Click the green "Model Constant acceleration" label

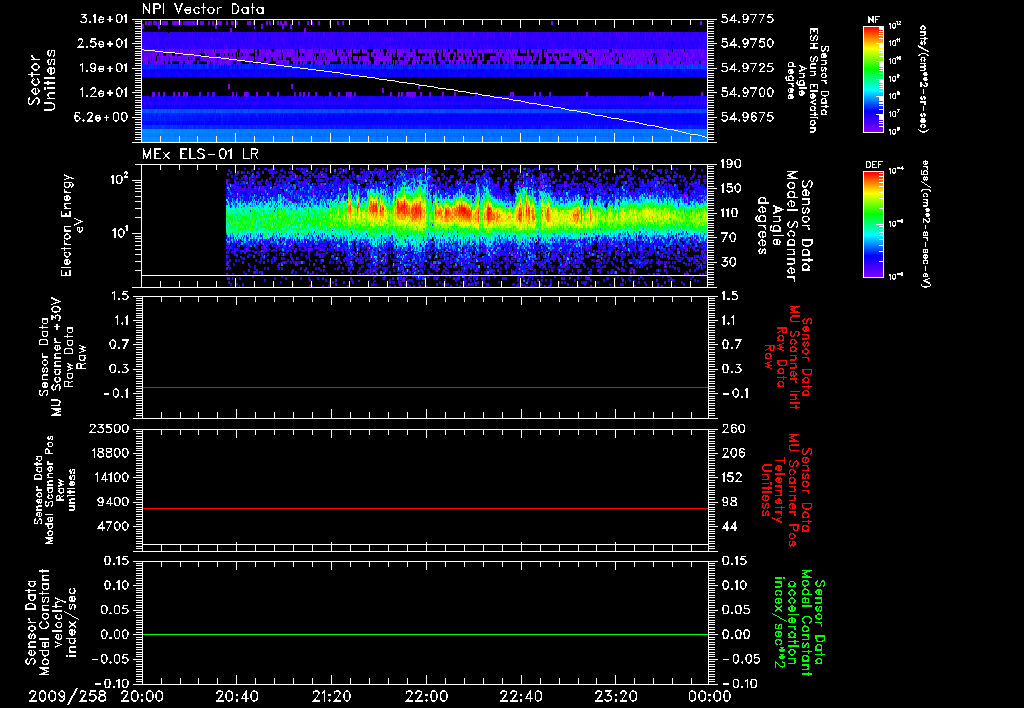point(799,622)
